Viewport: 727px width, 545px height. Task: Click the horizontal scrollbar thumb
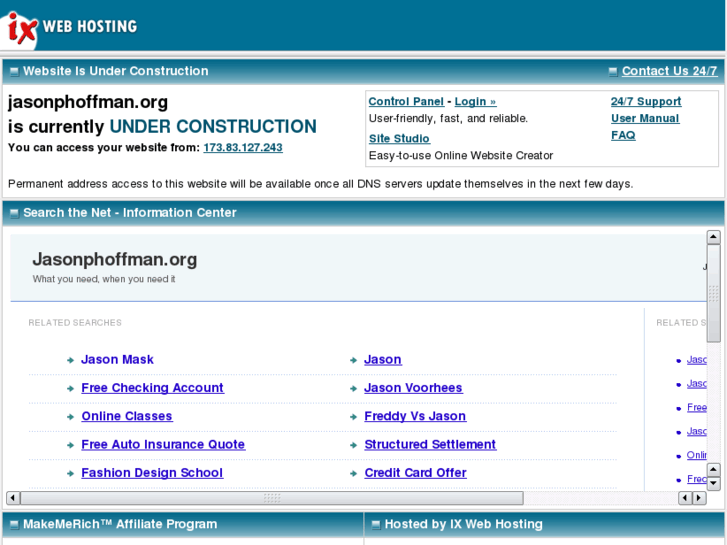pos(272,498)
